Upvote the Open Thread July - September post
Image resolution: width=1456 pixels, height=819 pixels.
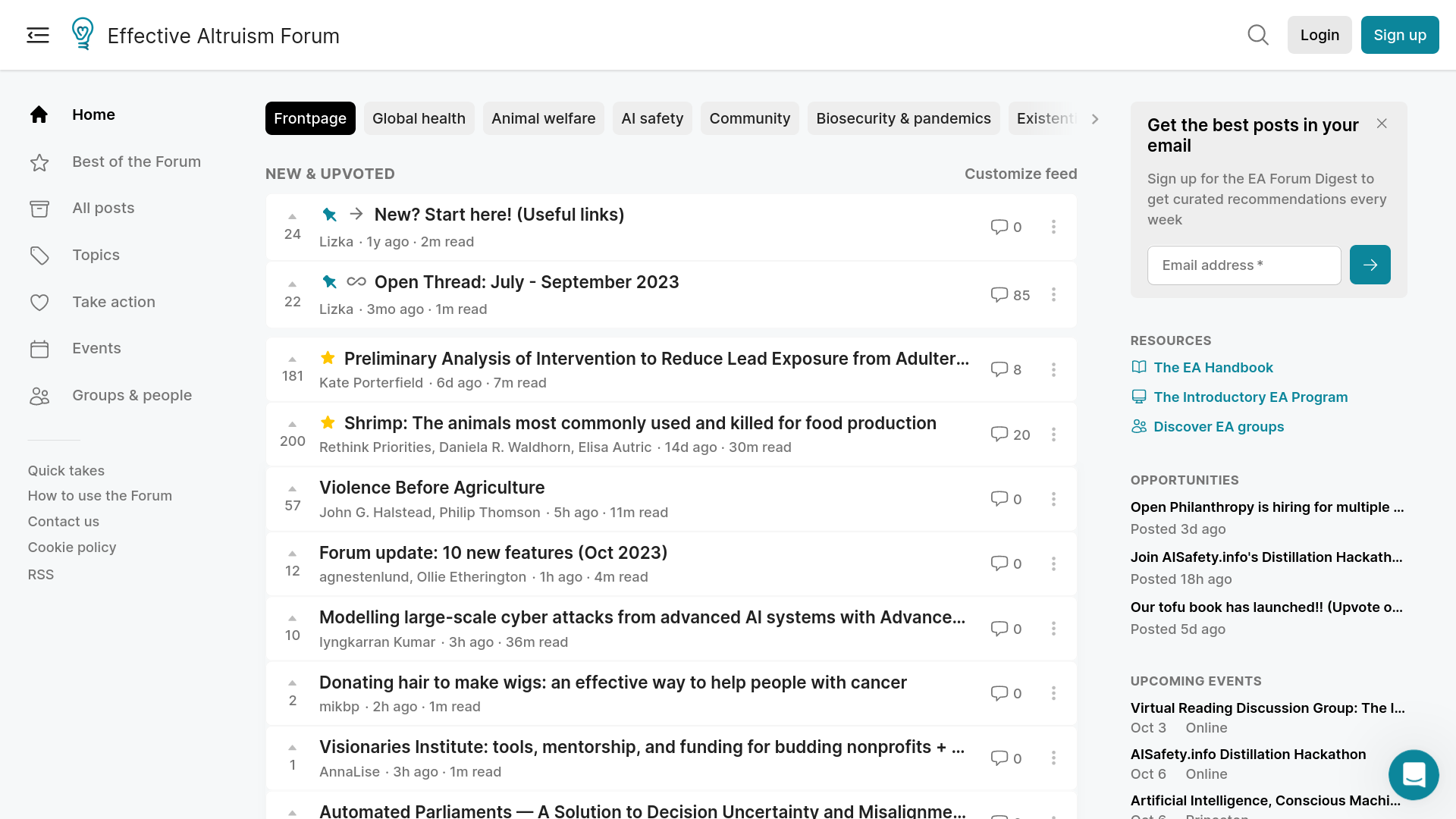(293, 284)
